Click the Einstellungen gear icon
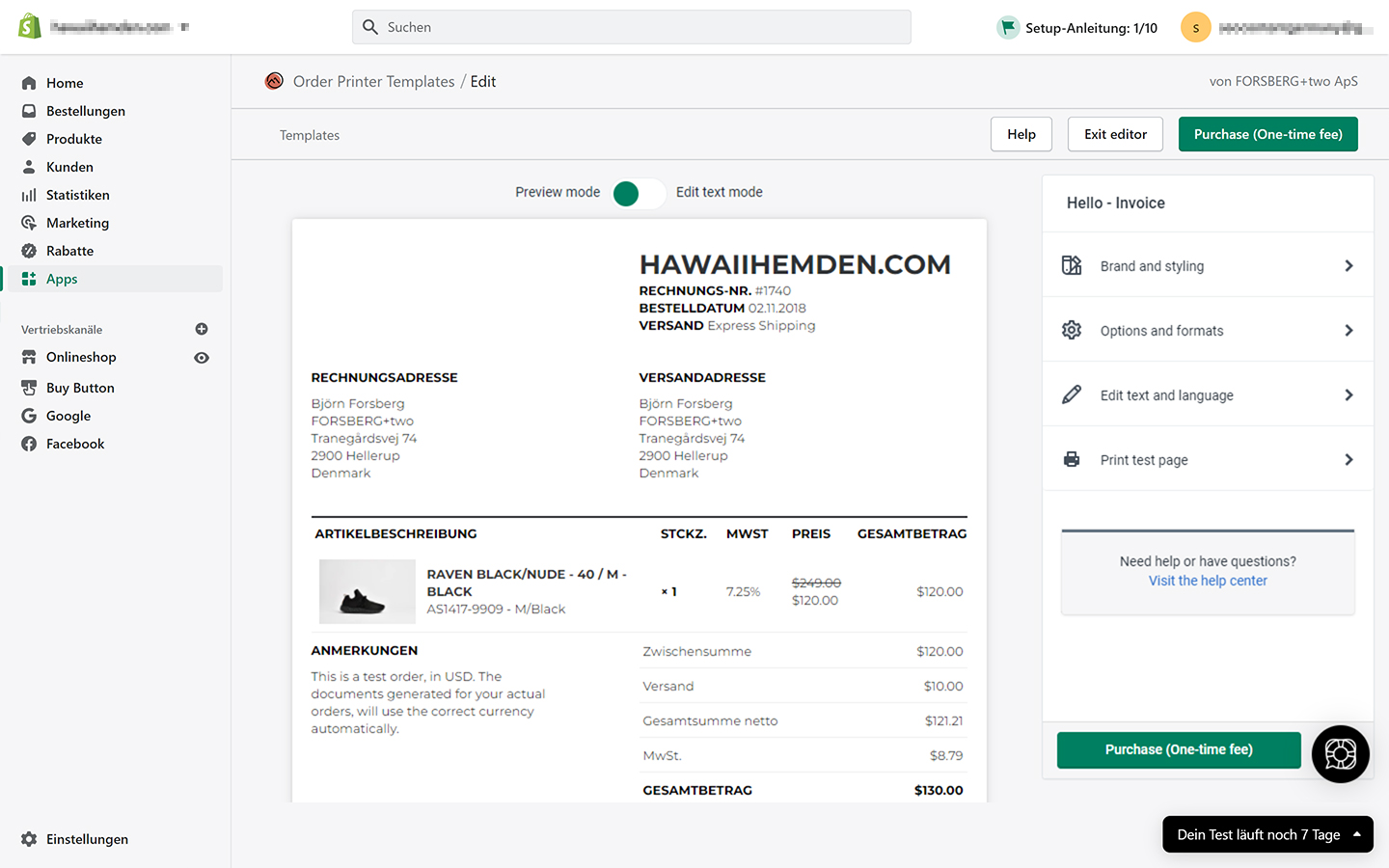1389x868 pixels. (x=29, y=839)
